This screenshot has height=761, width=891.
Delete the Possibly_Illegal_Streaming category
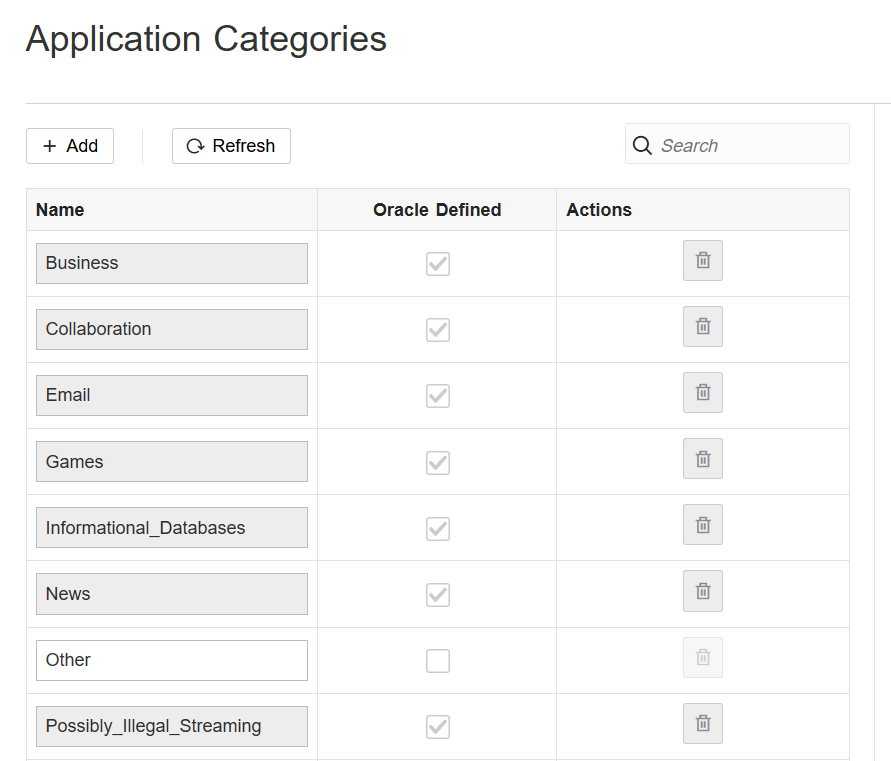click(x=703, y=724)
